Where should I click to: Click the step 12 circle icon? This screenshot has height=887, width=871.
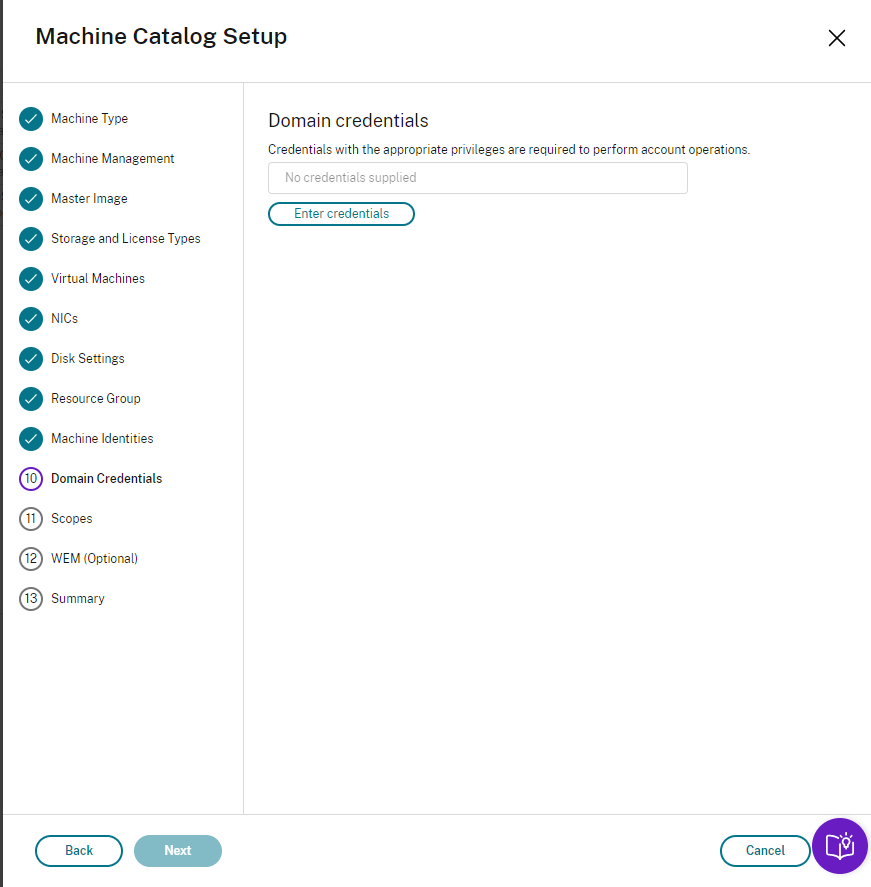31,559
